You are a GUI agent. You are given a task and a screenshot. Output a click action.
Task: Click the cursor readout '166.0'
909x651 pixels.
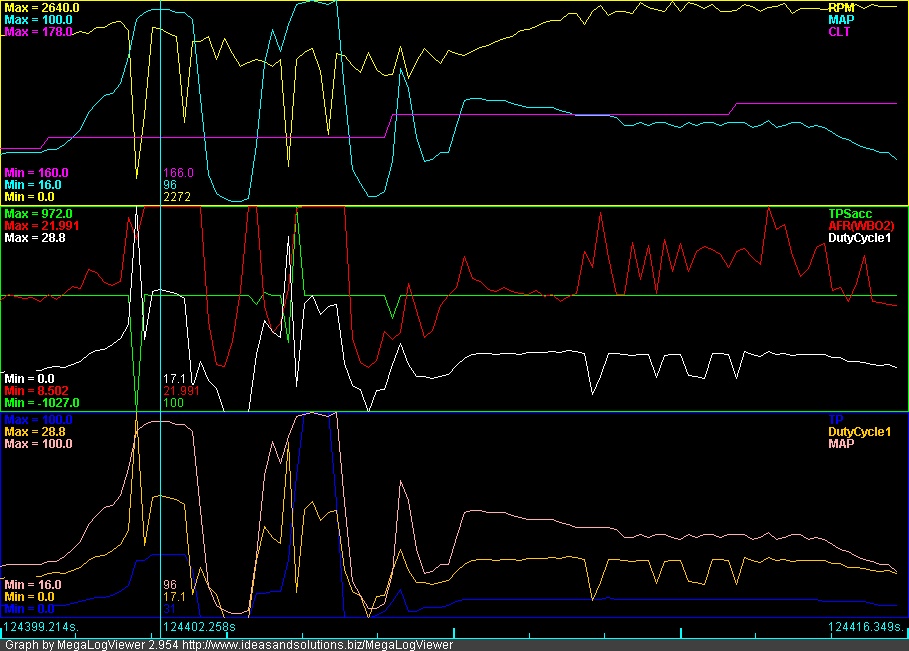179,173
